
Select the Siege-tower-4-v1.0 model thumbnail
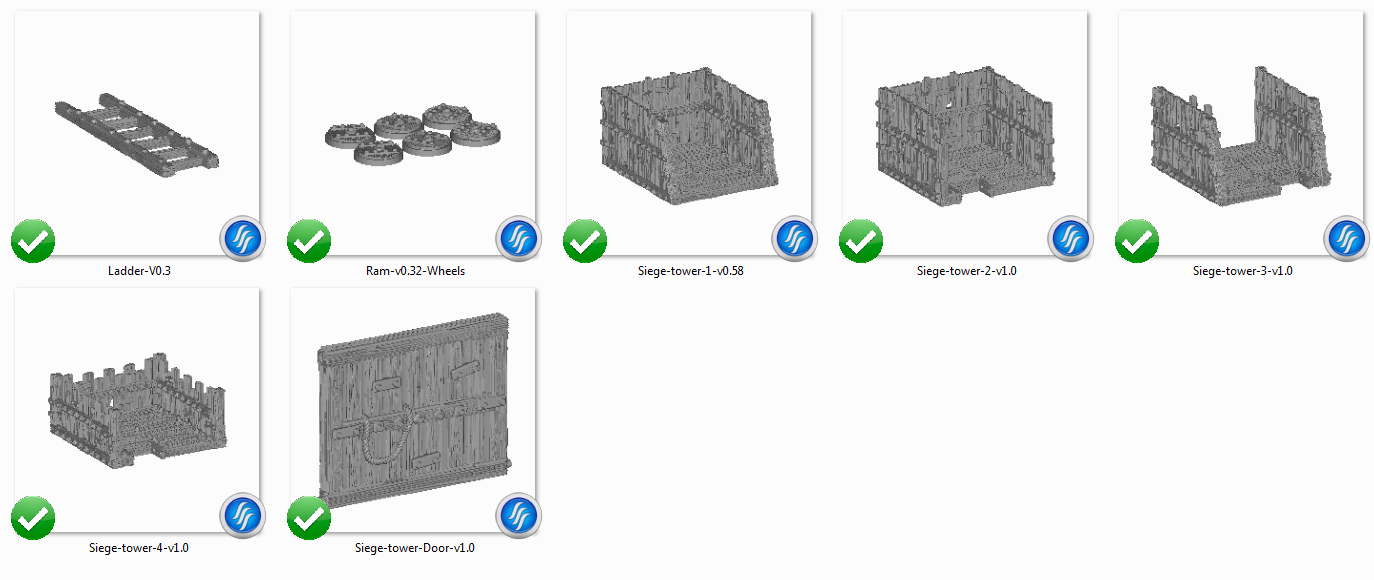click(x=137, y=411)
